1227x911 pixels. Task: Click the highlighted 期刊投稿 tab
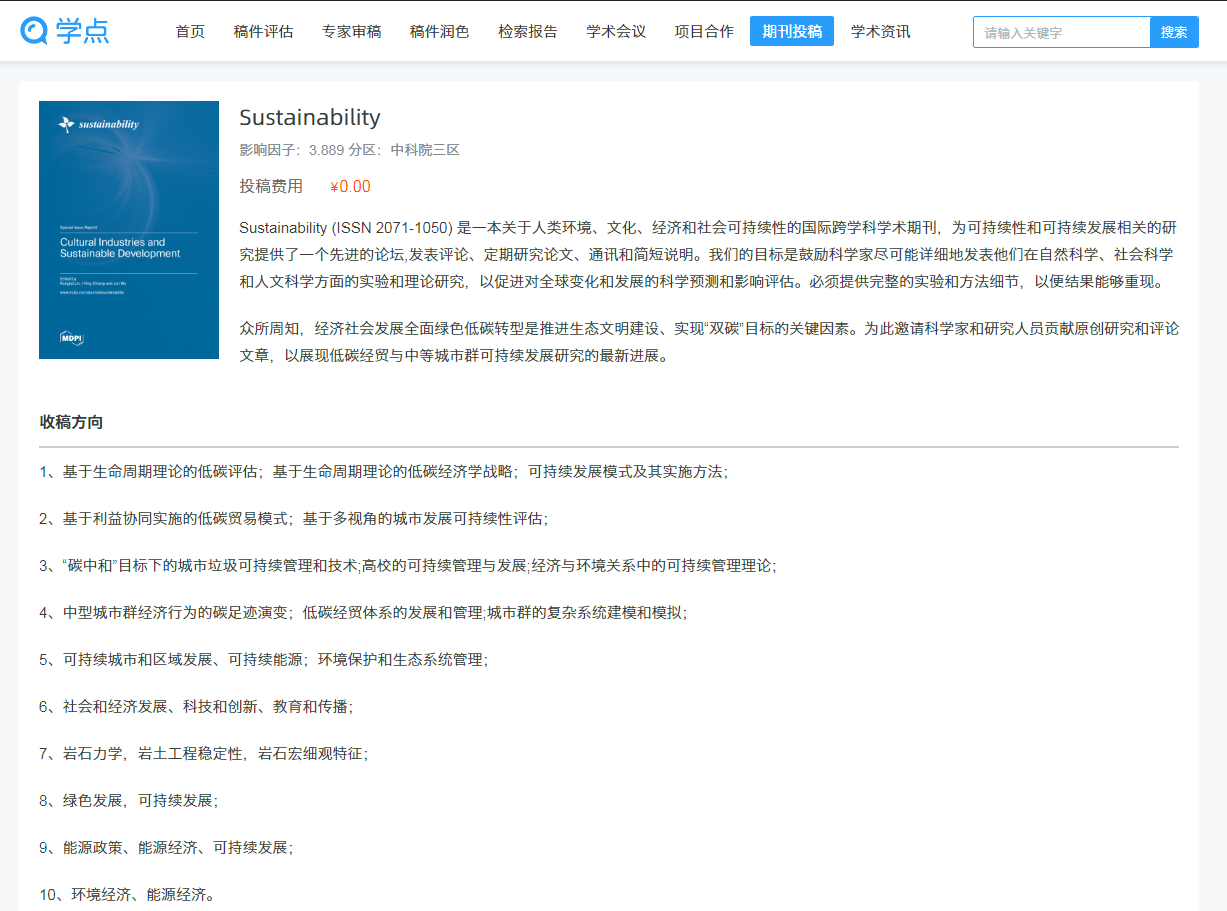[x=792, y=31]
